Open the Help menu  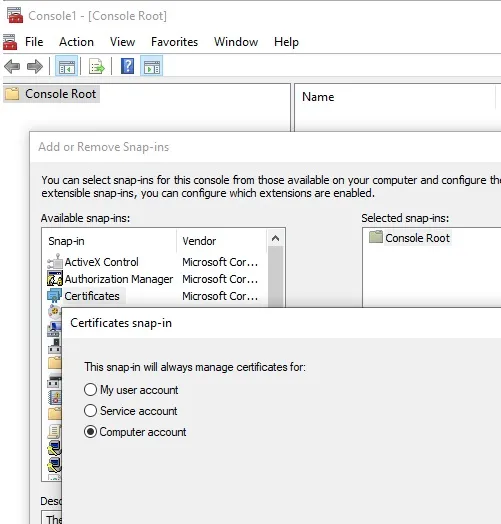[x=286, y=42]
